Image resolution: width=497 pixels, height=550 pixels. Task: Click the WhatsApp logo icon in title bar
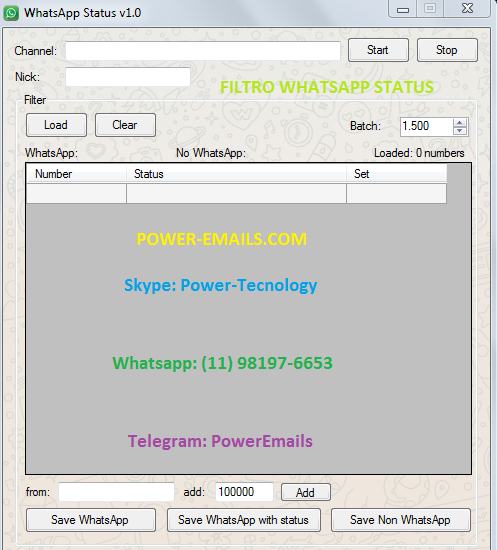tap(11, 13)
